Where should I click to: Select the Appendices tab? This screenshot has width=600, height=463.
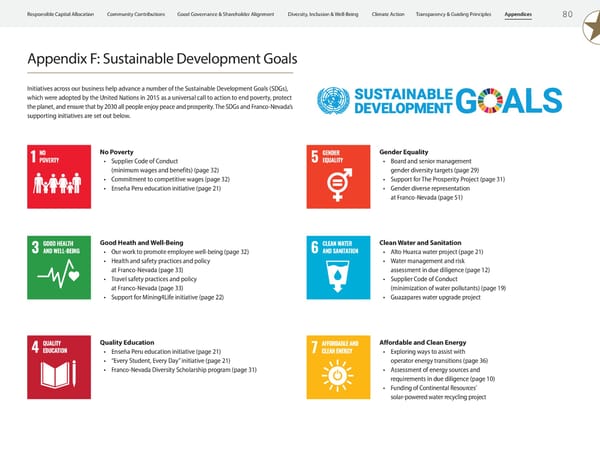point(518,14)
